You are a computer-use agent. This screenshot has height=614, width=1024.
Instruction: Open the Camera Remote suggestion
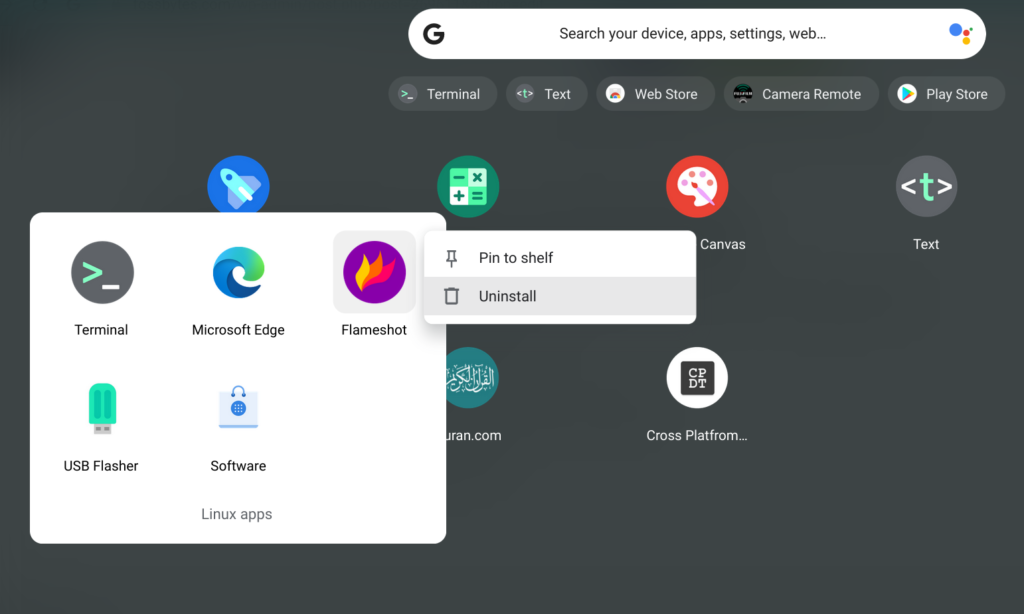point(800,93)
